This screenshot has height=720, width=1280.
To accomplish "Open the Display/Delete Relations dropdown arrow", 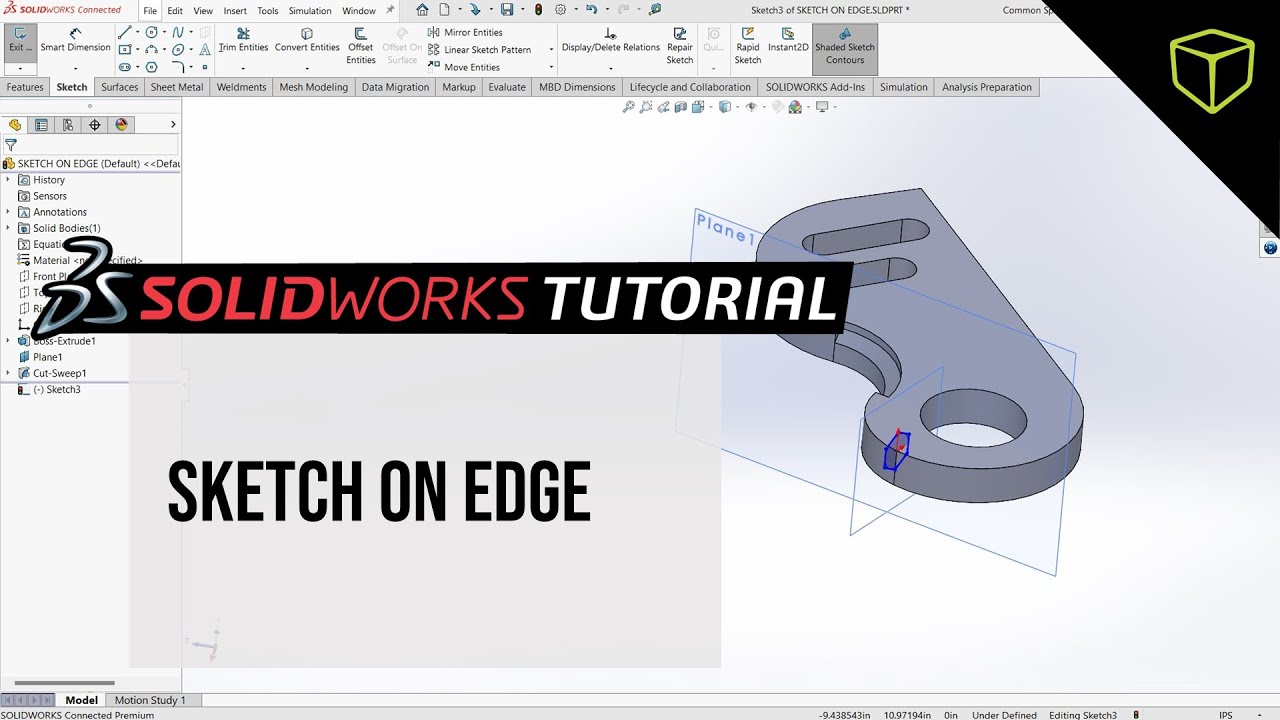I will pyautogui.click(x=610, y=68).
